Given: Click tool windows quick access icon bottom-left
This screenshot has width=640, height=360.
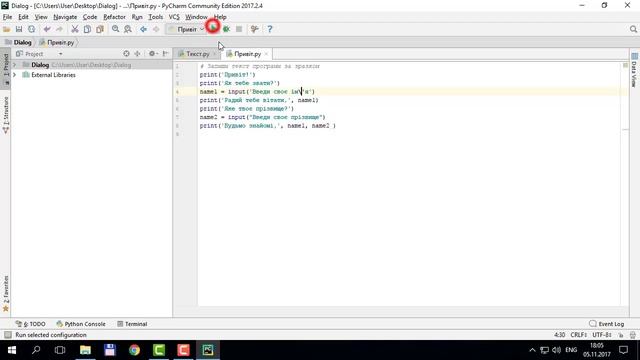Looking at the screenshot, I should pyautogui.click(x=7, y=335).
